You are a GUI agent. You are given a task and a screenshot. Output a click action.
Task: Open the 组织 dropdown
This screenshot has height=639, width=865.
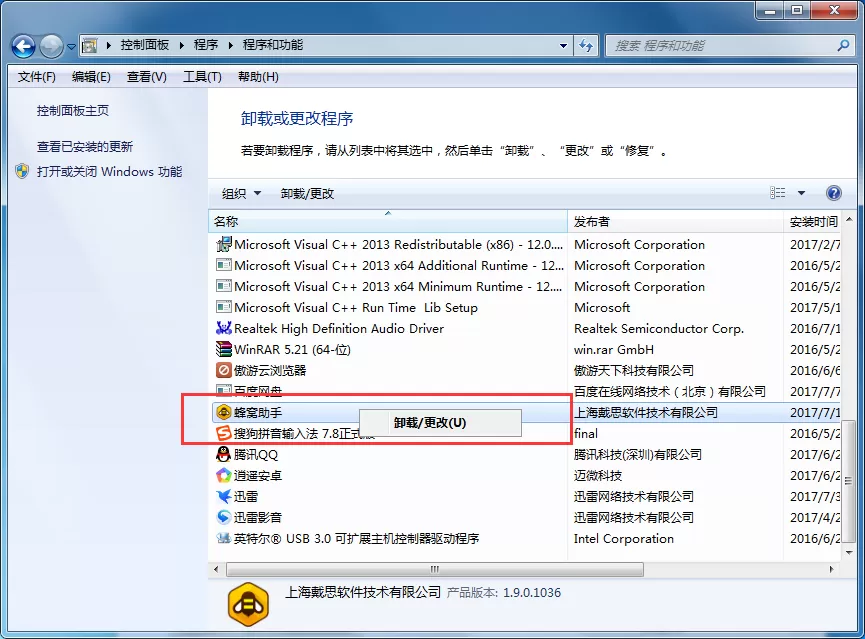point(241,194)
